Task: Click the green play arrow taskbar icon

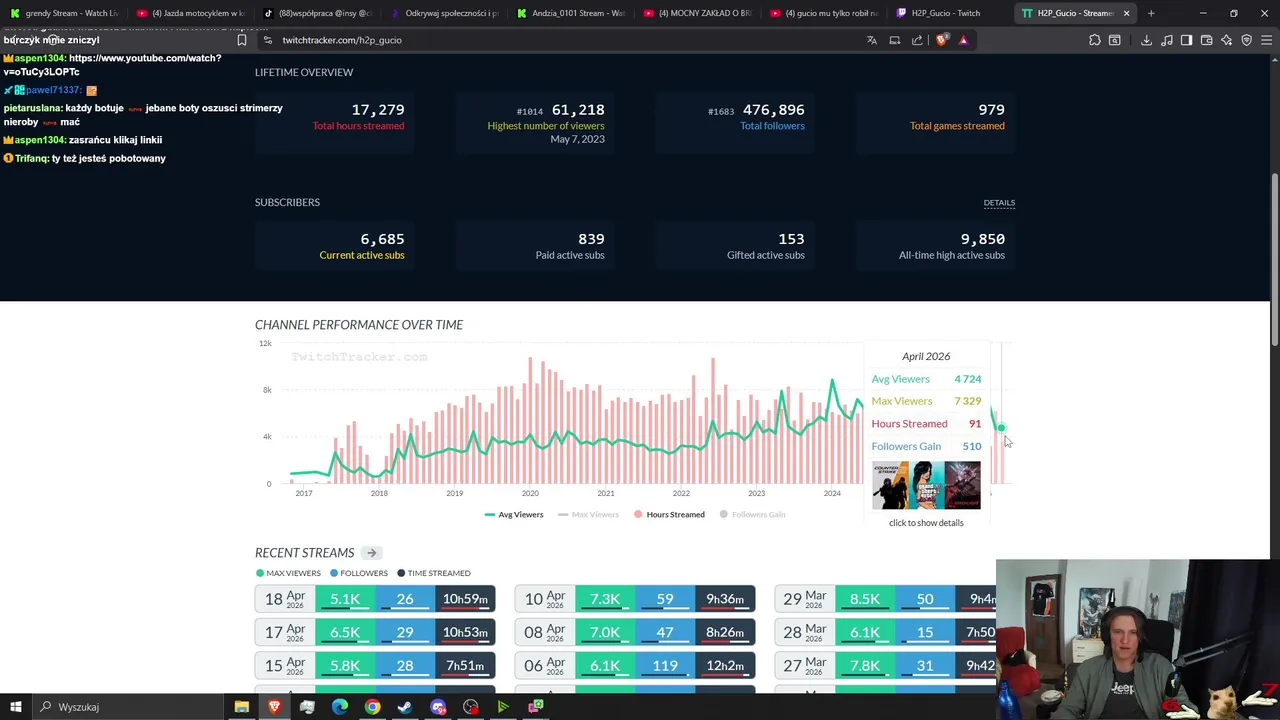Action: coord(503,707)
